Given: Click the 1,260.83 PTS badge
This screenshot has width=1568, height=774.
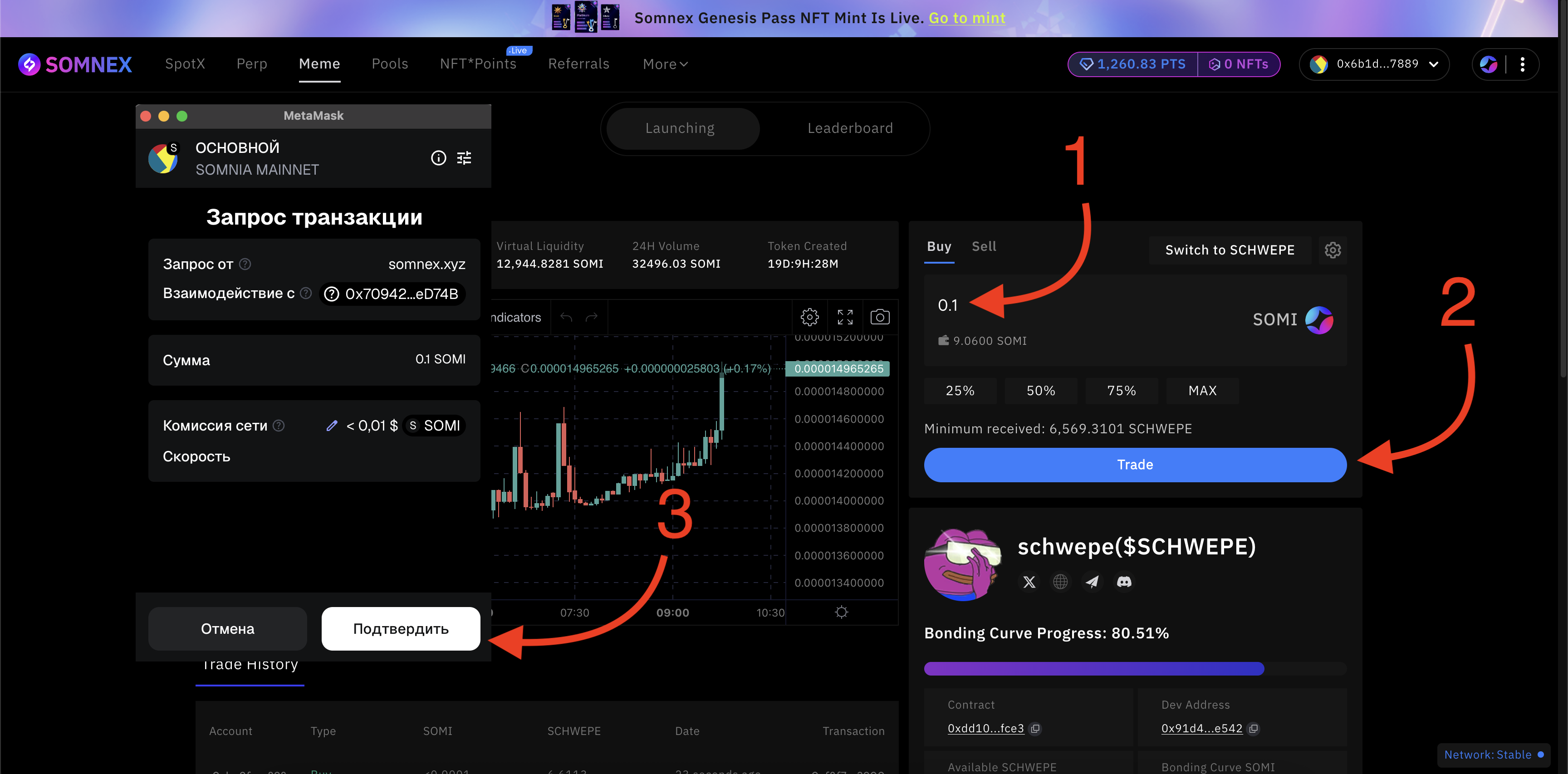Looking at the screenshot, I should coord(1133,64).
